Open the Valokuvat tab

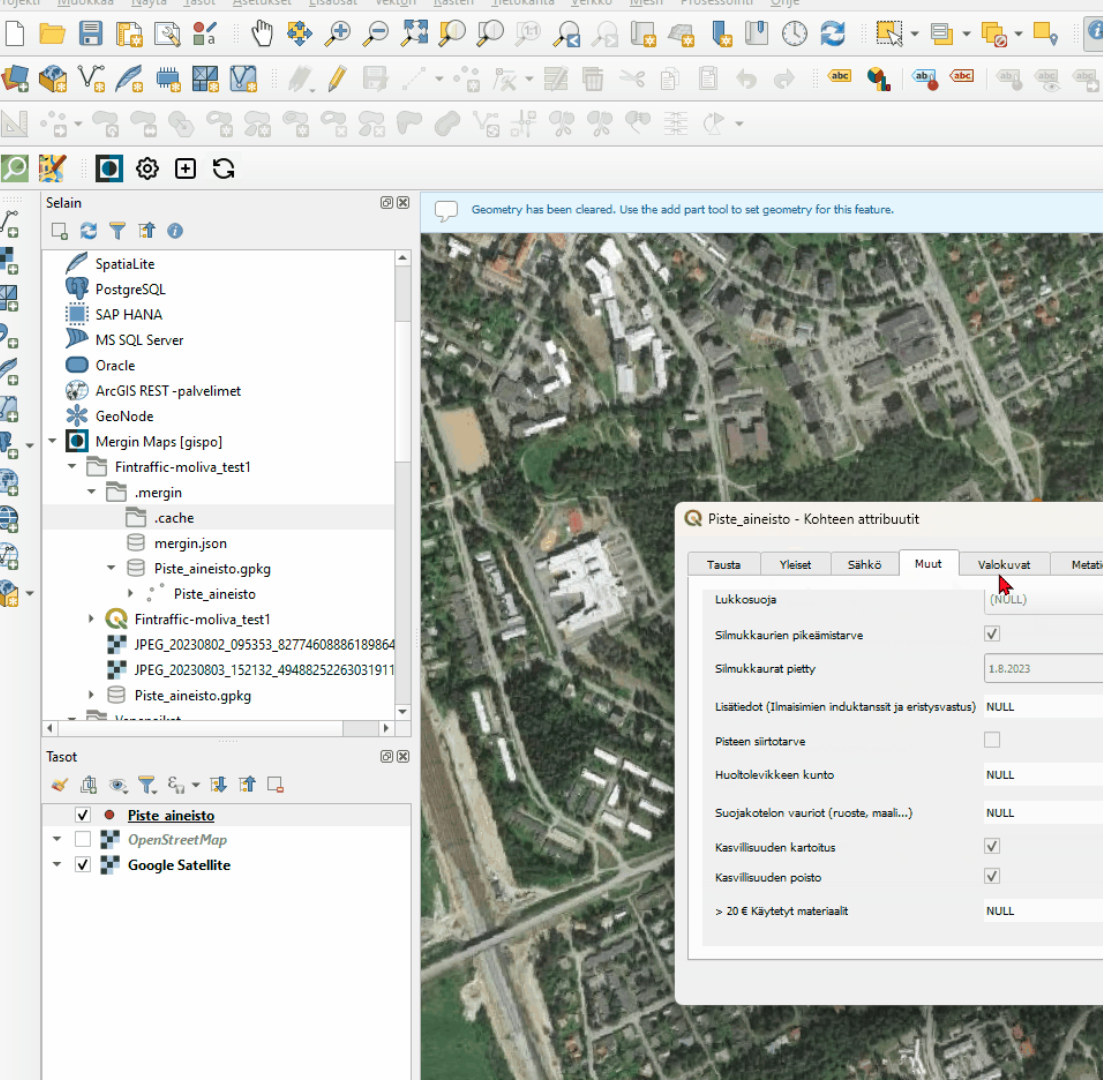(x=1005, y=564)
